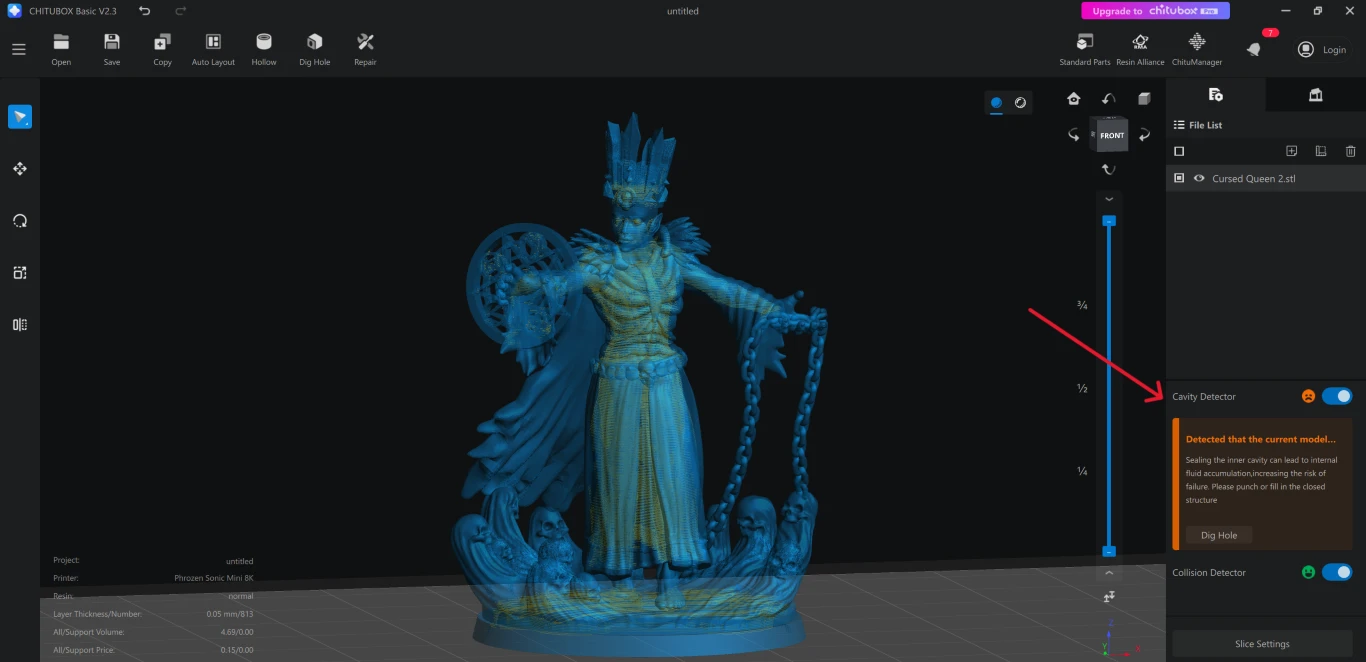Undo the last action
1366x662 pixels.
[145, 11]
